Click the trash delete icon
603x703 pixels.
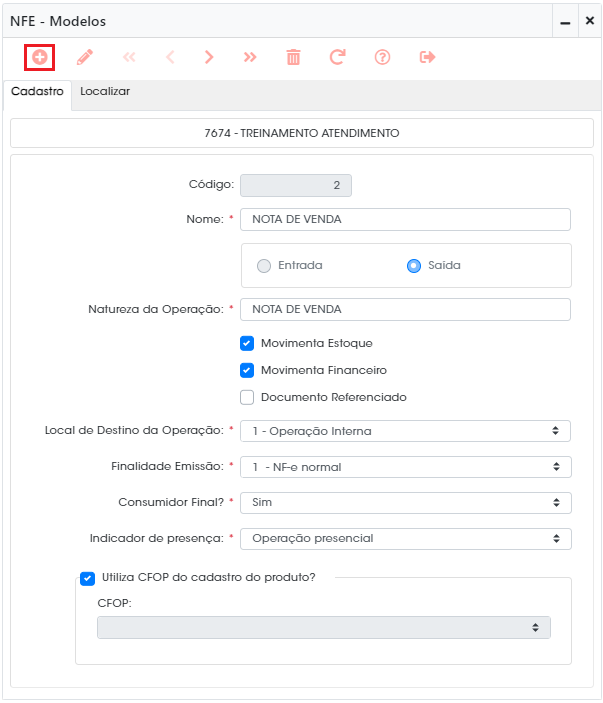tap(293, 57)
